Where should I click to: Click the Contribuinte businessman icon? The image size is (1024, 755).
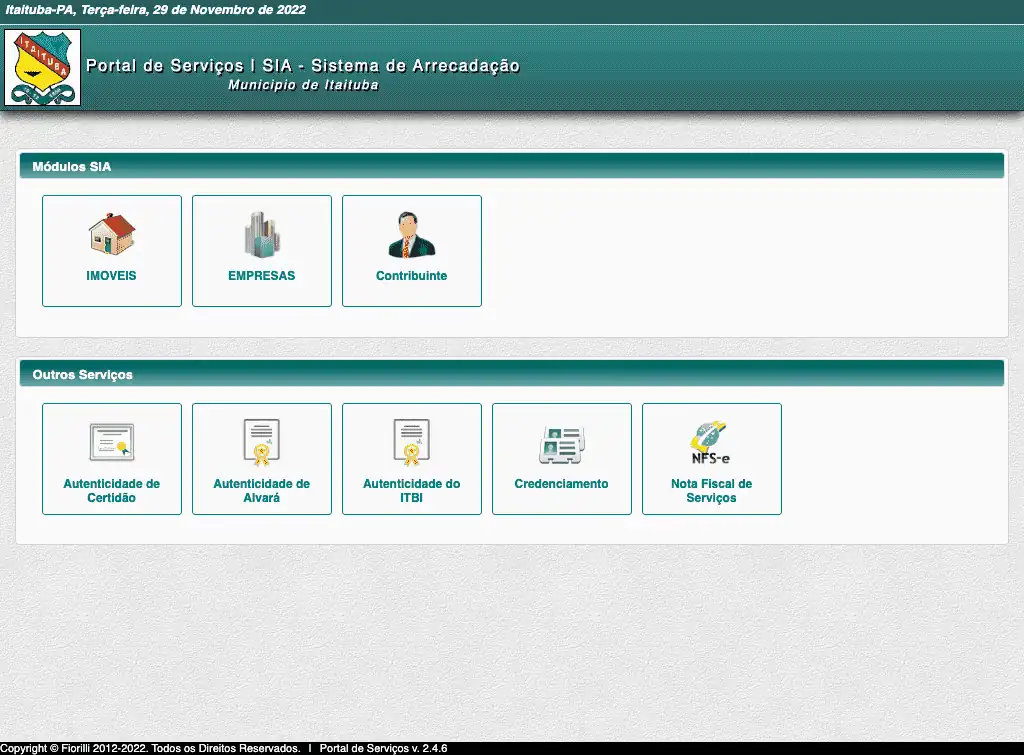(412, 235)
